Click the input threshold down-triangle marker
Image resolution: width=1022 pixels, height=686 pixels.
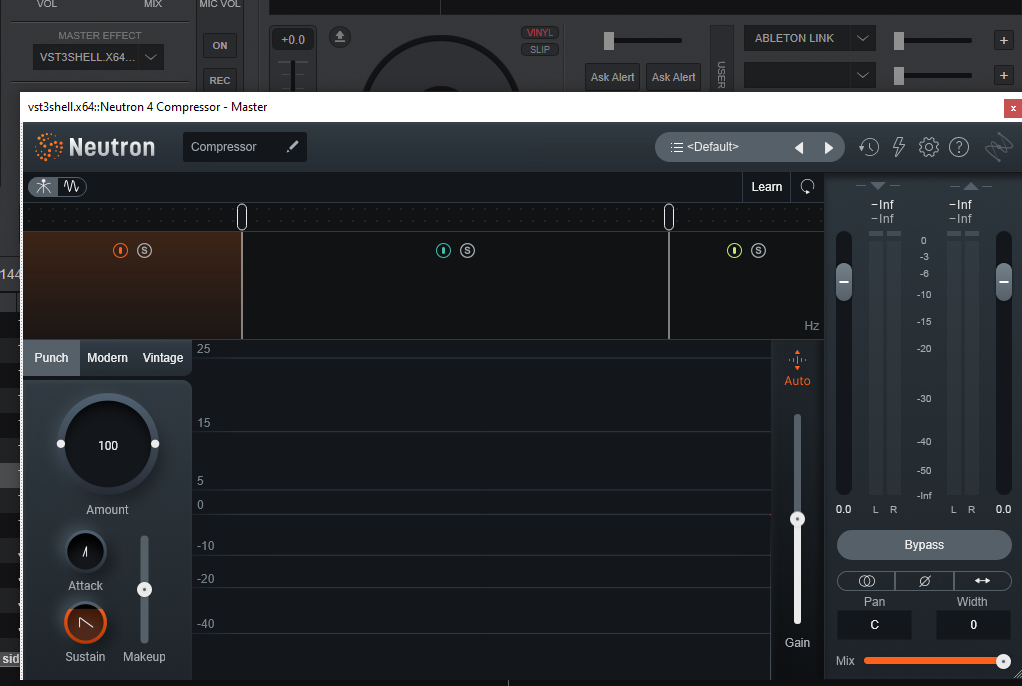pos(877,186)
